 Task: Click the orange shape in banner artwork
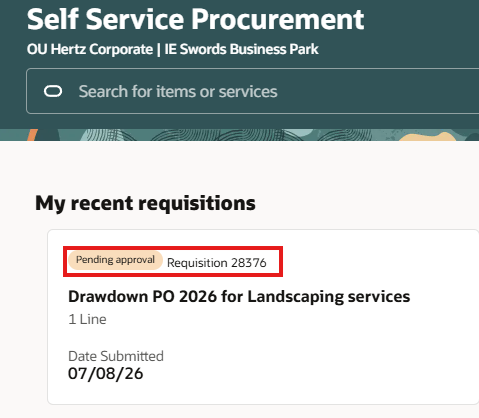point(32,135)
